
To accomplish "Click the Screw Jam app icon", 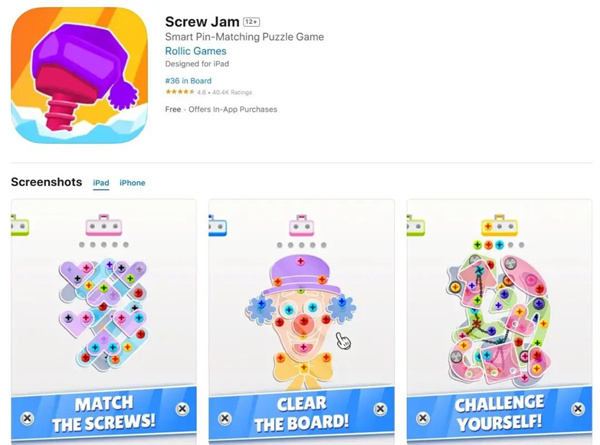I will tap(80, 75).
